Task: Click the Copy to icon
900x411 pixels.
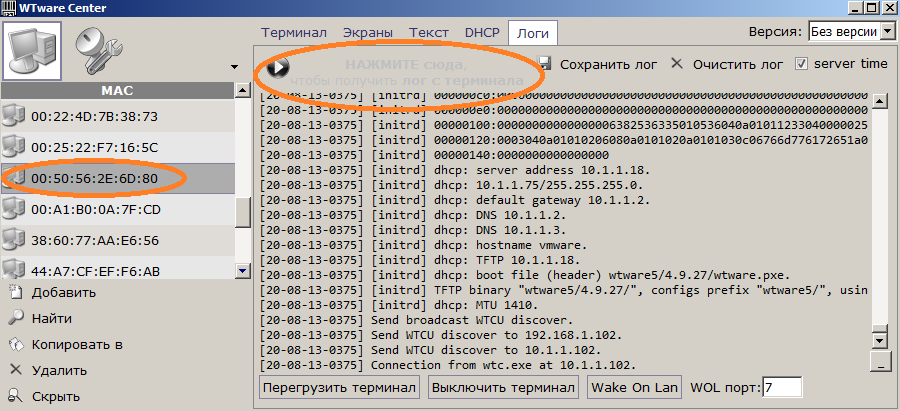Action: (x=15, y=344)
